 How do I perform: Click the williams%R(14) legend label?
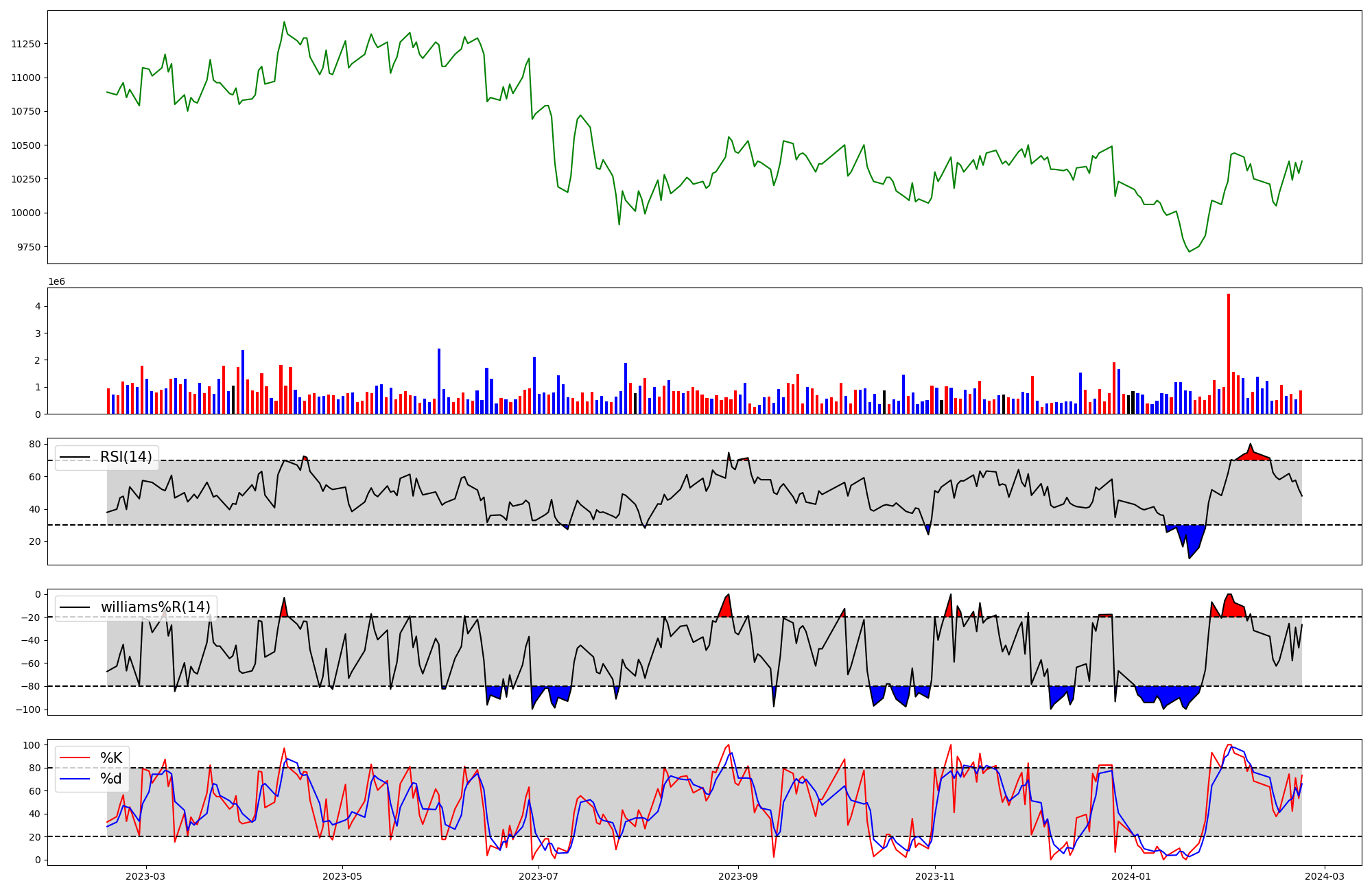pos(155,608)
